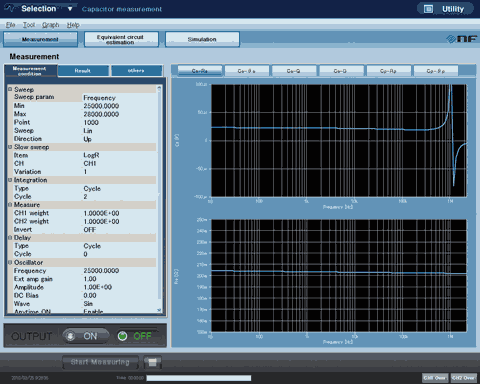This screenshot has height=384, width=480.
Task: Select the Sweep value Lin
Action: coord(88,131)
